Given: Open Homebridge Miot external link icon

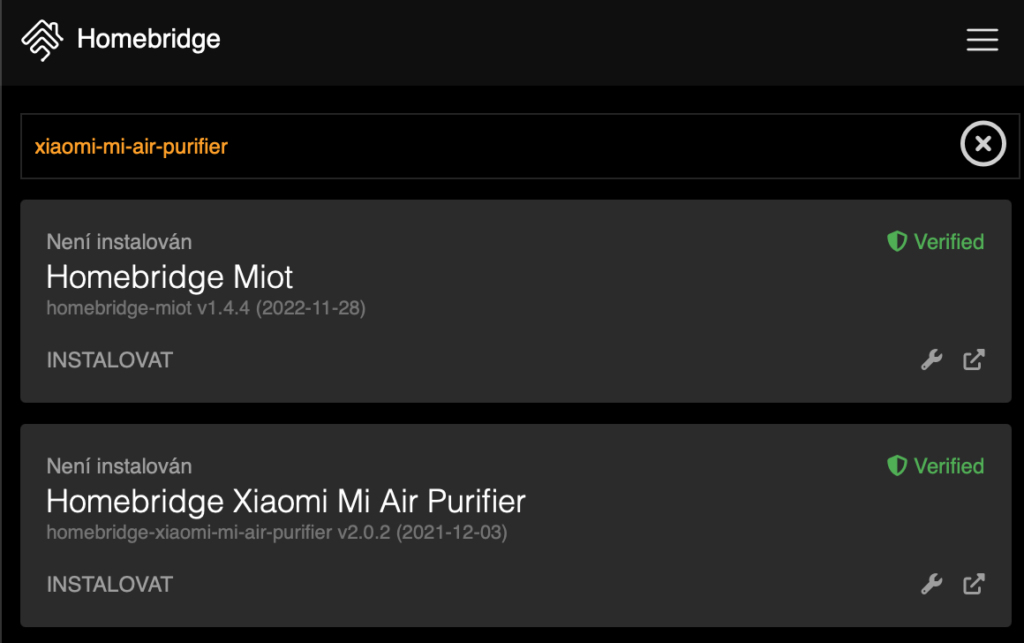Looking at the screenshot, I should 973,360.
